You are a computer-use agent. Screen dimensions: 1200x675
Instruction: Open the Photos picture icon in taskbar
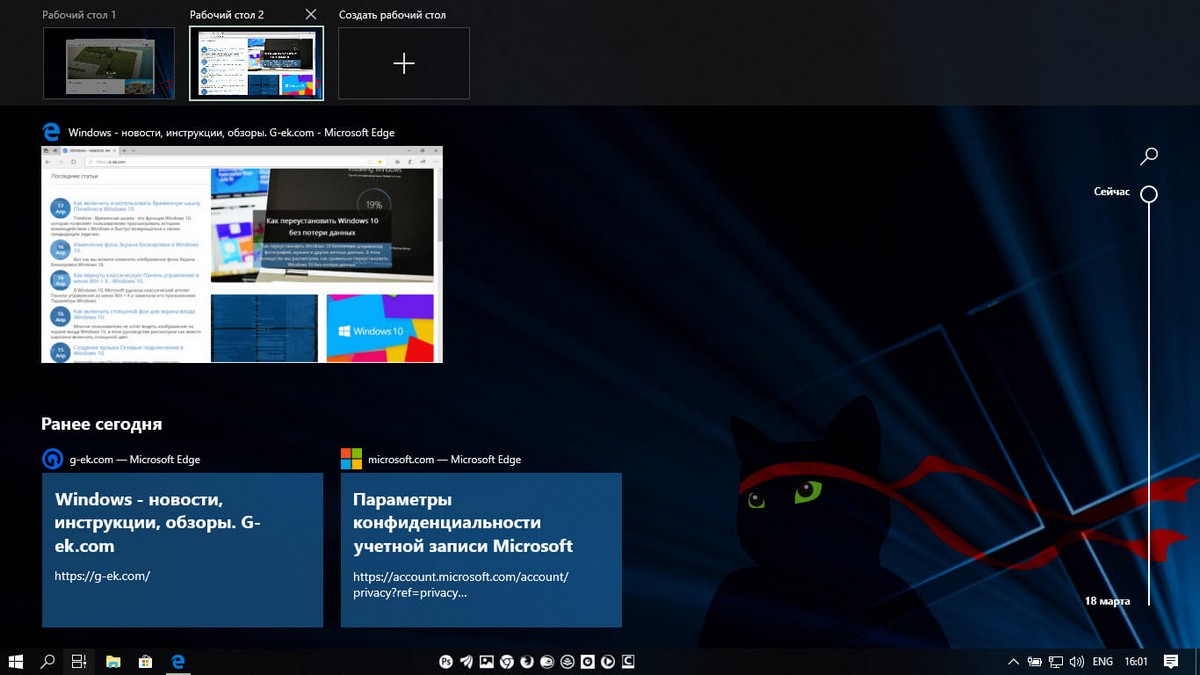tap(487, 661)
